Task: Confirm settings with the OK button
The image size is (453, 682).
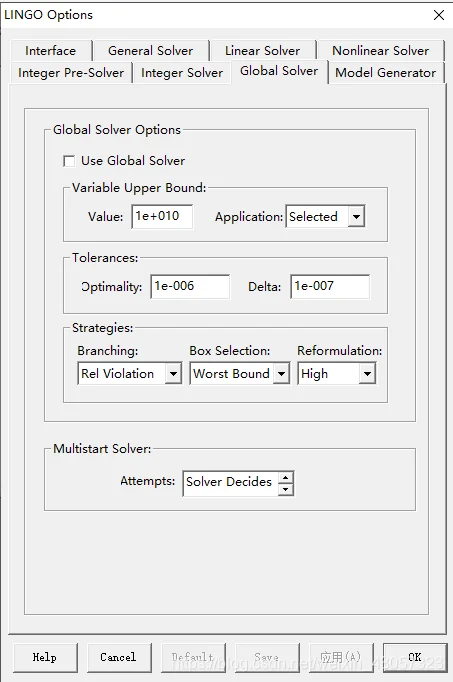Action: (x=415, y=657)
